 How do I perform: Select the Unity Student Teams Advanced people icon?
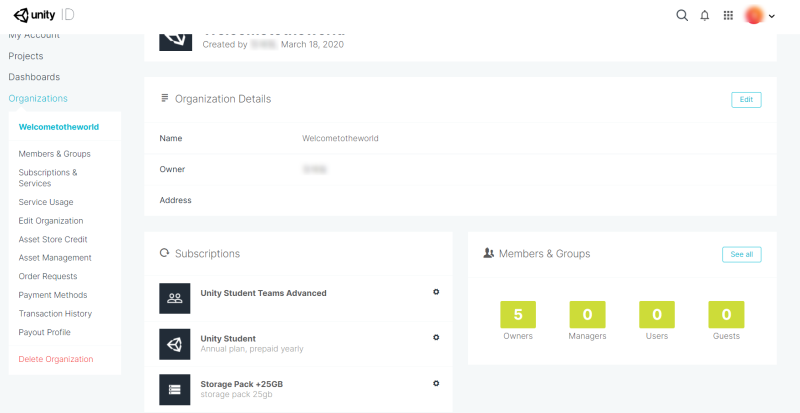174,299
